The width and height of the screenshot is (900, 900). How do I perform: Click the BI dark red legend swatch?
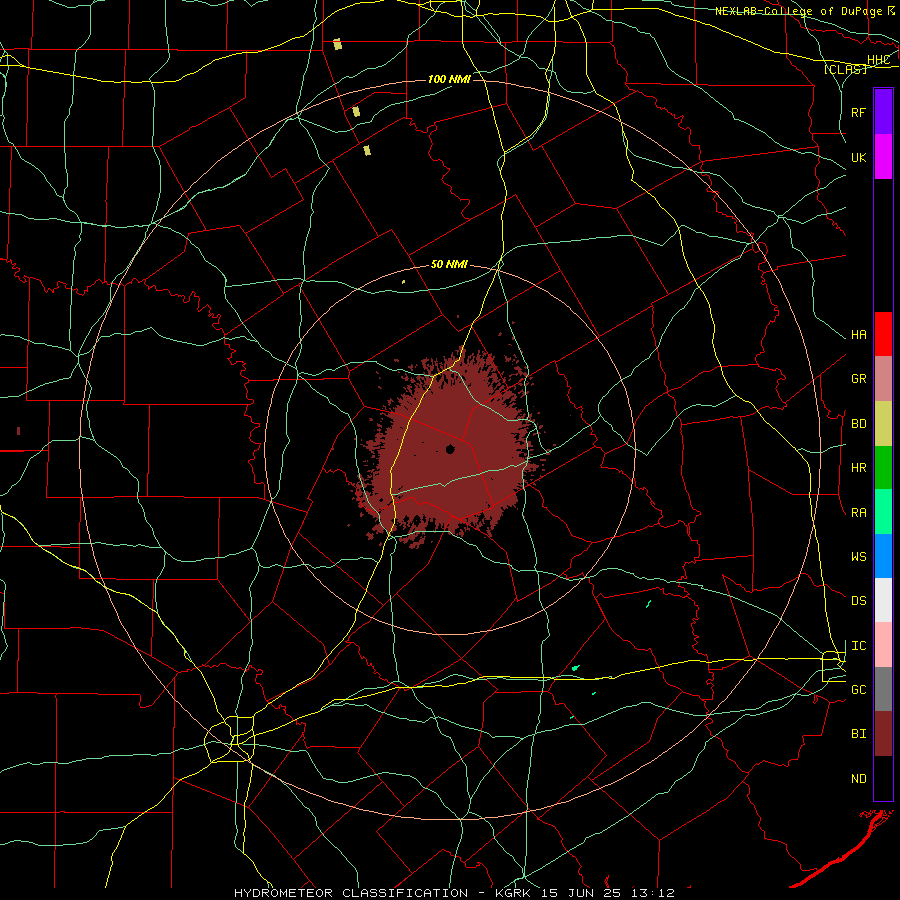coord(883,734)
